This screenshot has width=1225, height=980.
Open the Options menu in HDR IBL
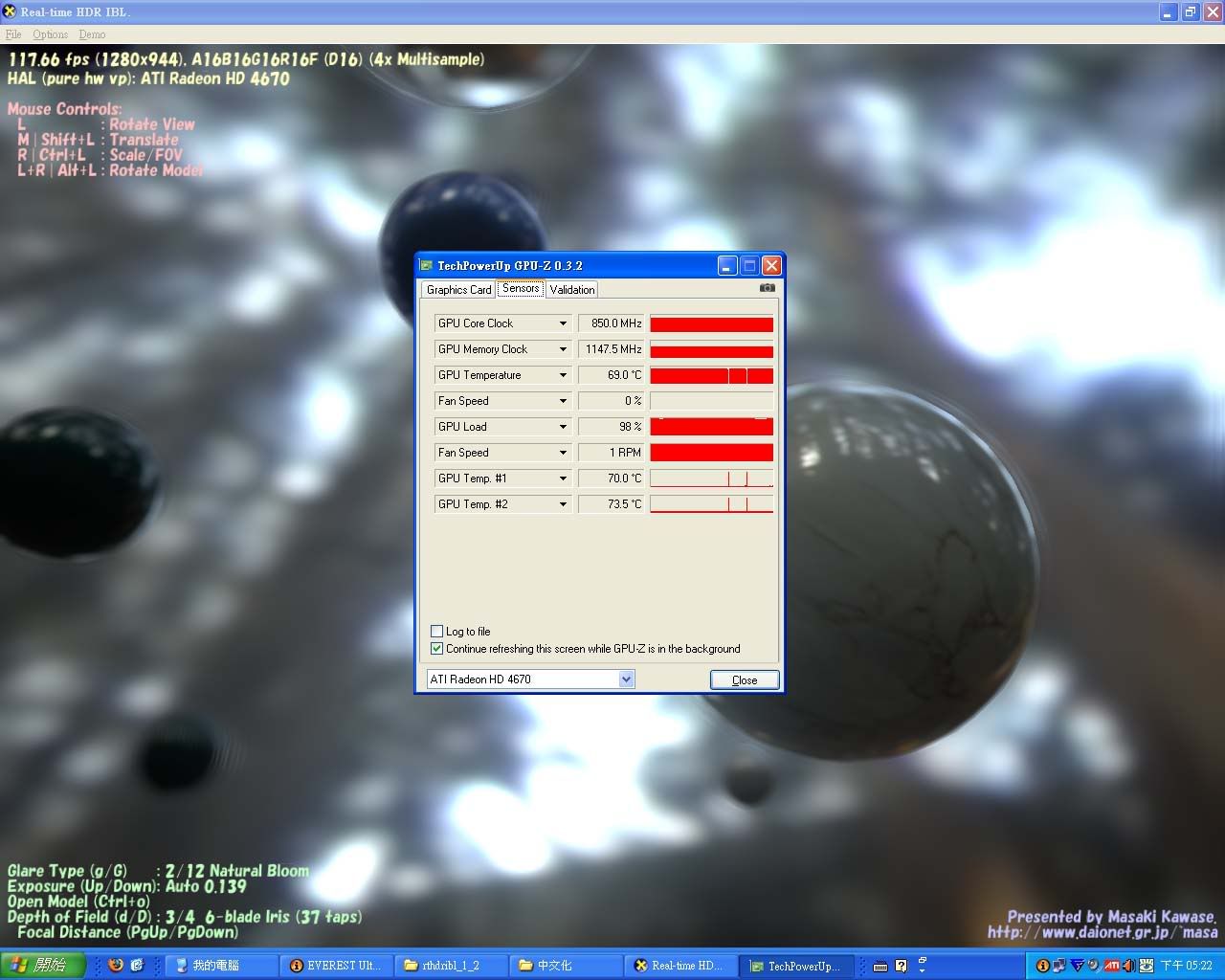click(x=50, y=34)
